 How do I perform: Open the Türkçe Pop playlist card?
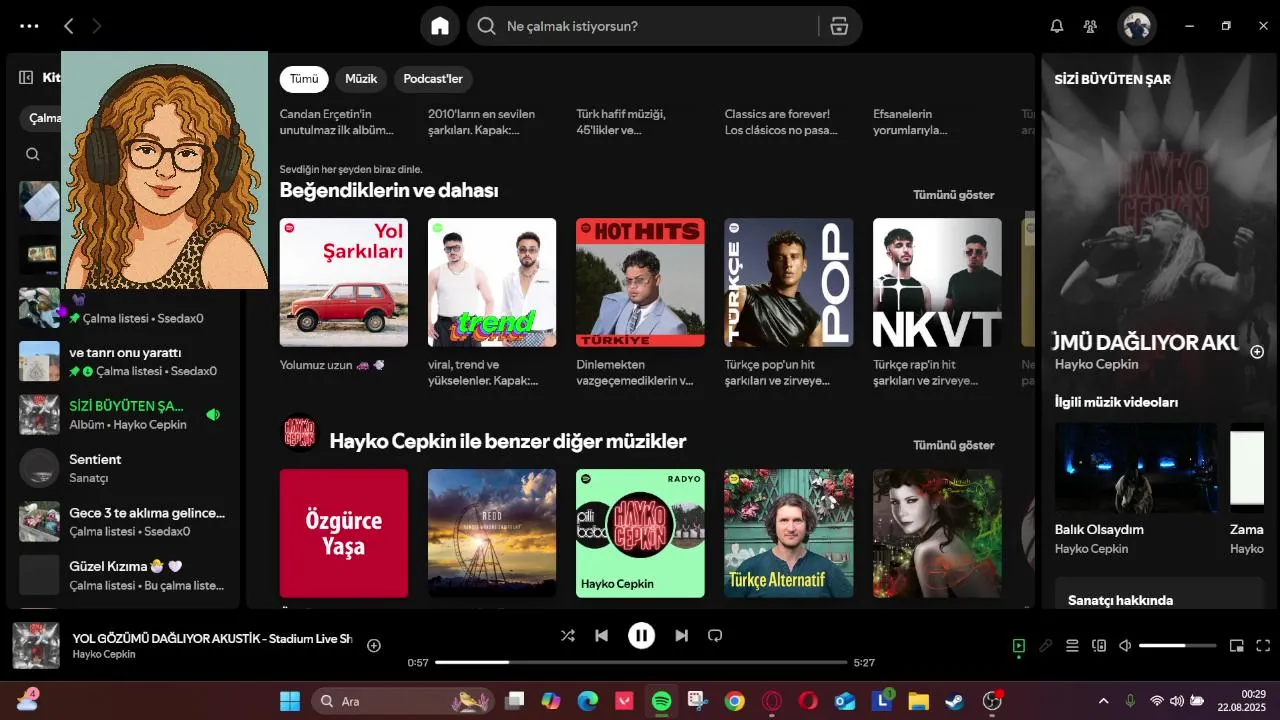point(789,282)
